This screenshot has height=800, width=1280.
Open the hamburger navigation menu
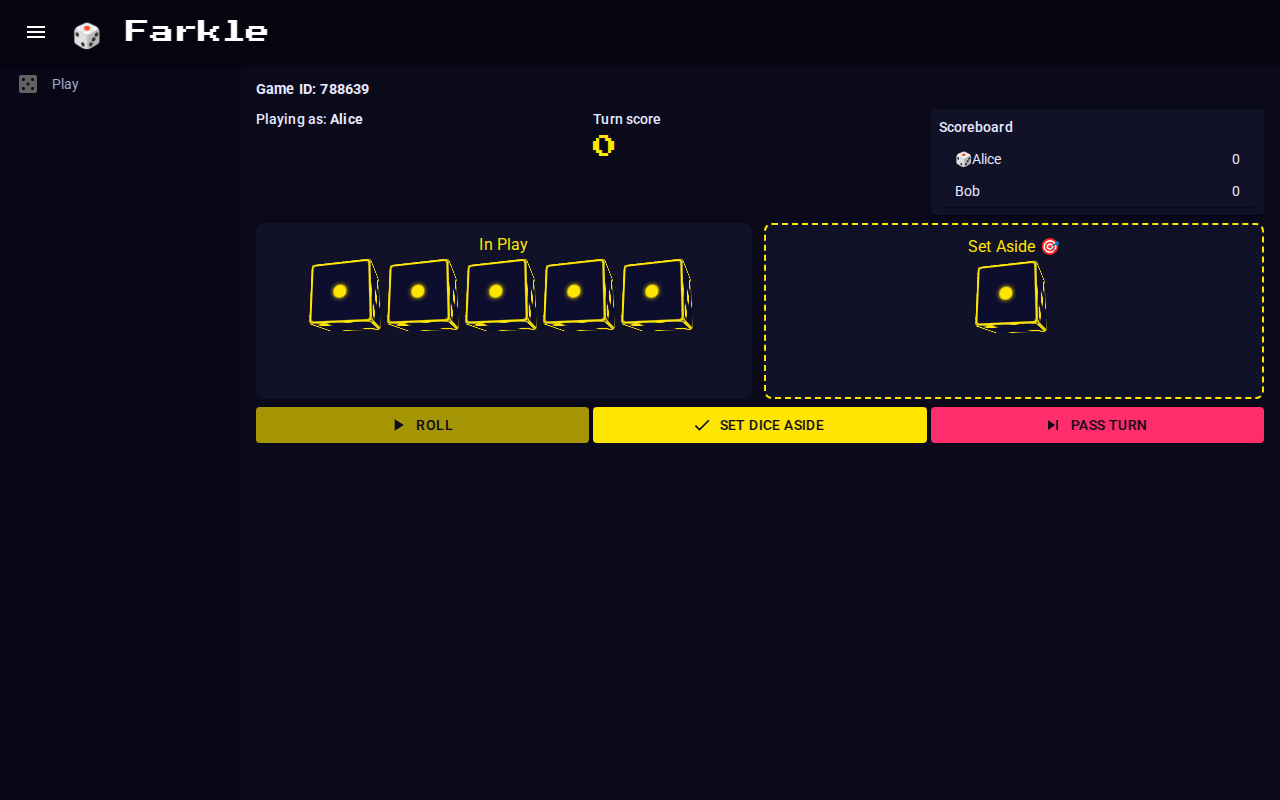click(36, 32)
